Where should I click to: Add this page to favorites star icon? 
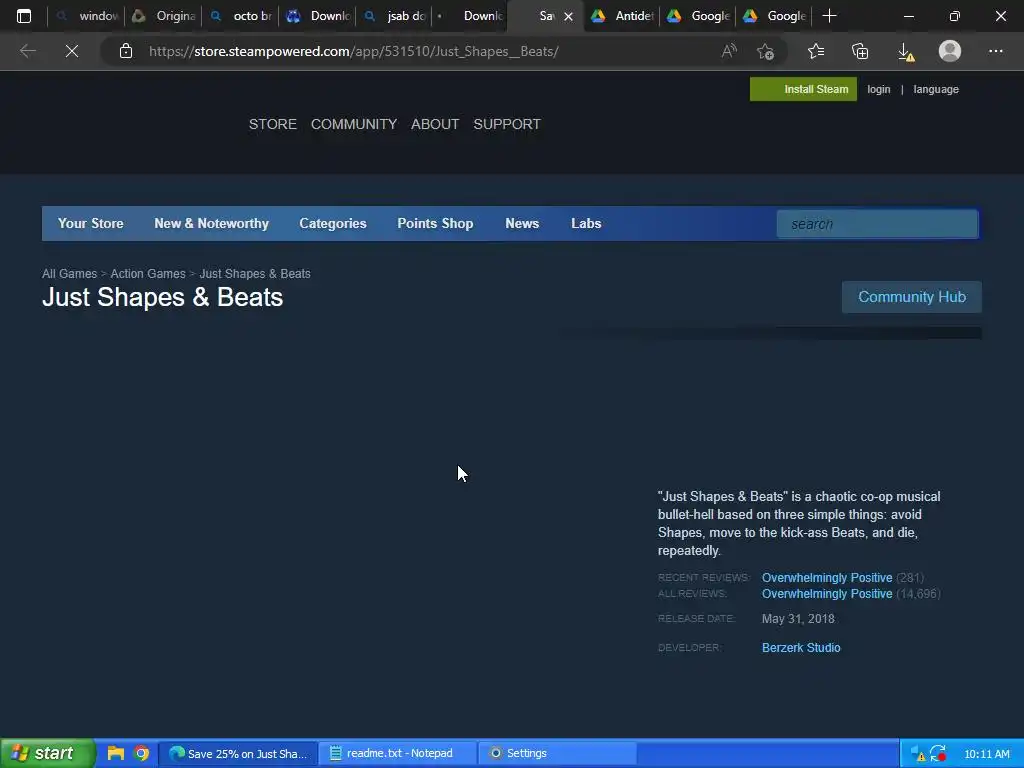coord(765,51)
